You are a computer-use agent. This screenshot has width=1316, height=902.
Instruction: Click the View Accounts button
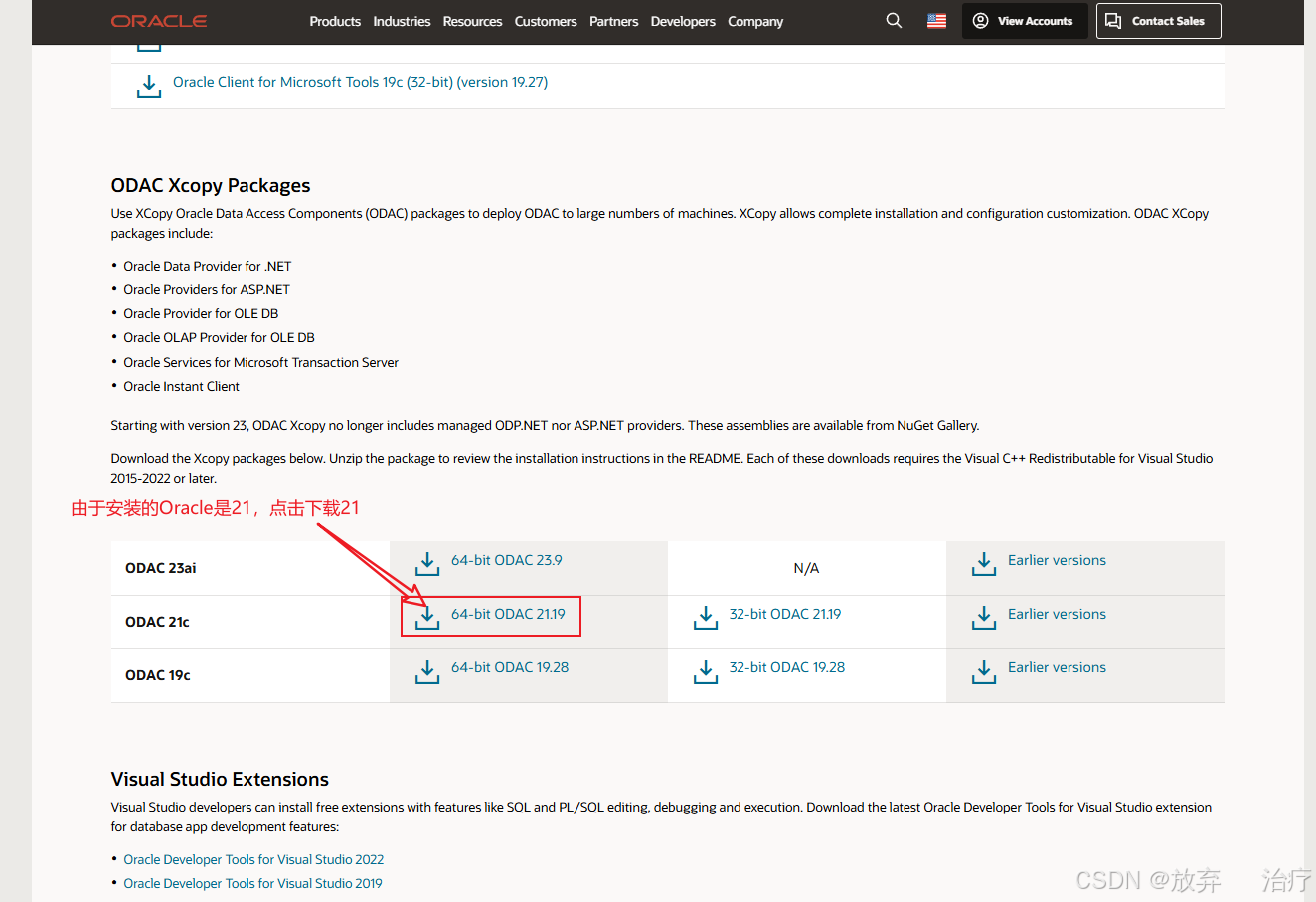(1025, 20)
